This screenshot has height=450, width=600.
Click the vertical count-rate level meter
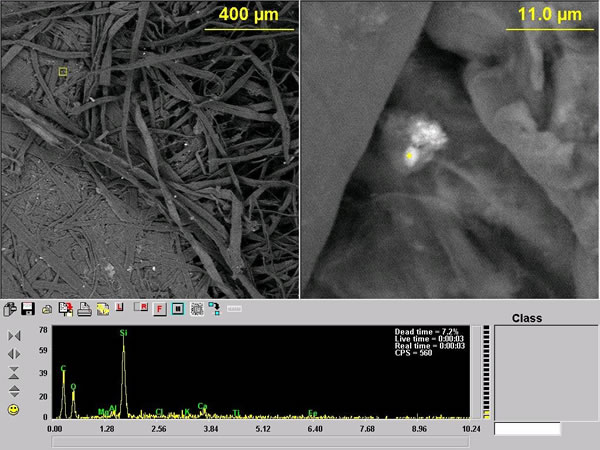tap(486, 372)
